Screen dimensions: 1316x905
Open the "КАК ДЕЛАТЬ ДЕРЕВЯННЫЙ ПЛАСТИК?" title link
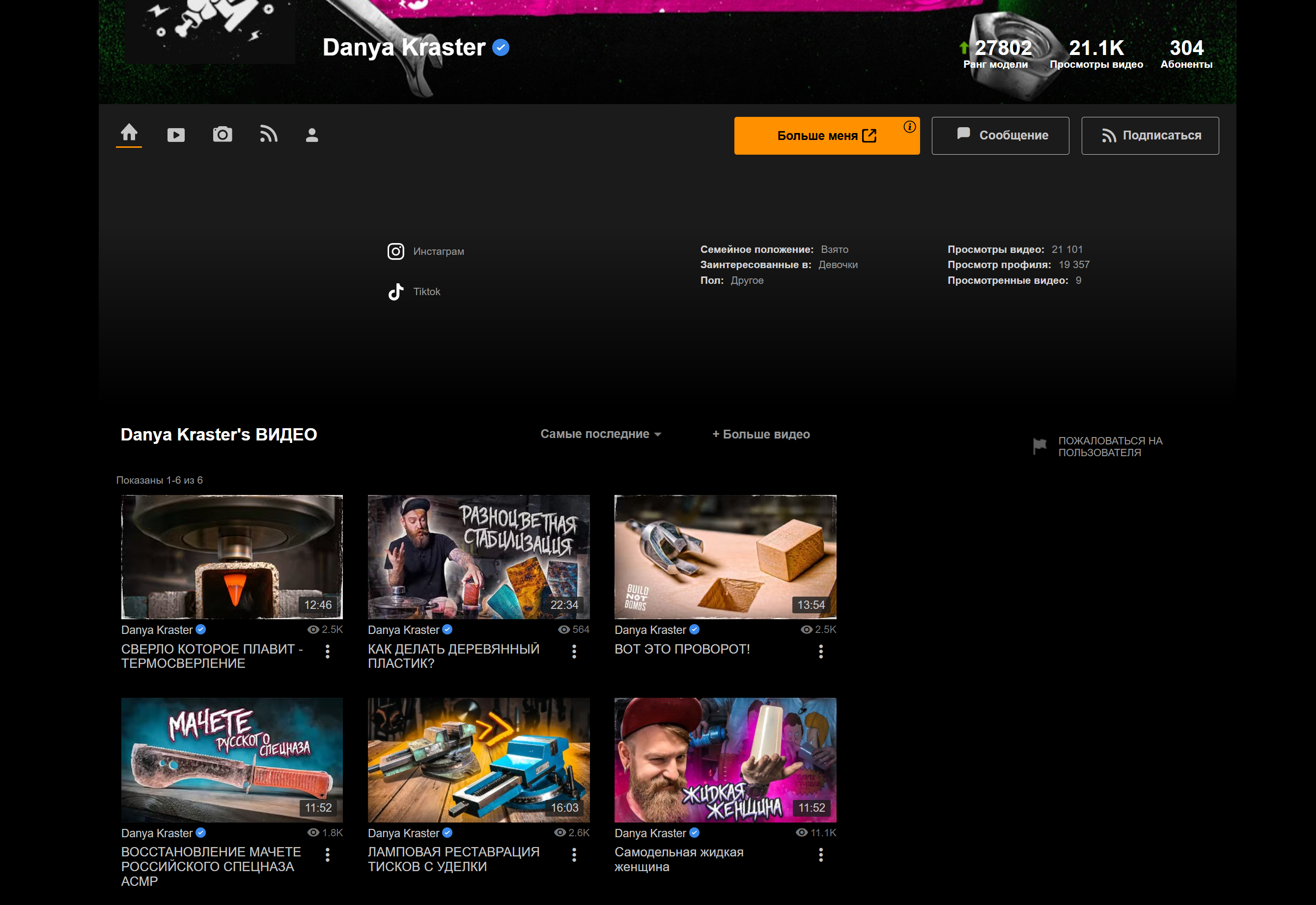tap(453, 656)
